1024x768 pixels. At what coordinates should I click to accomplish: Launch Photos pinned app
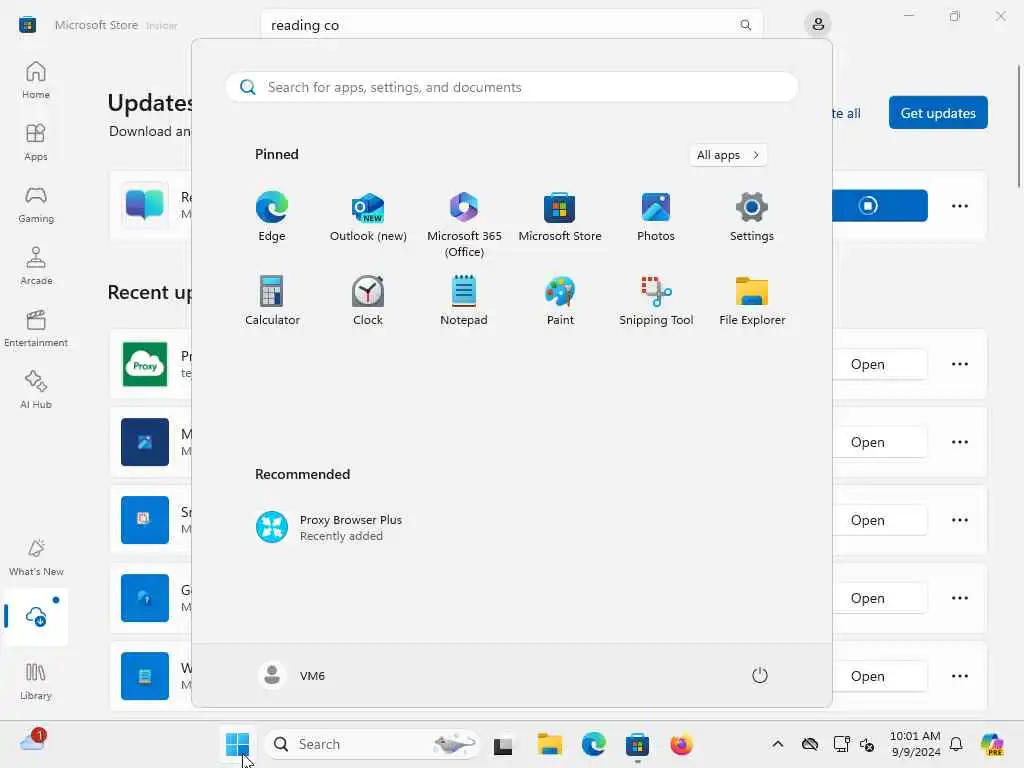pyautogui.click(x=656, y=217)
